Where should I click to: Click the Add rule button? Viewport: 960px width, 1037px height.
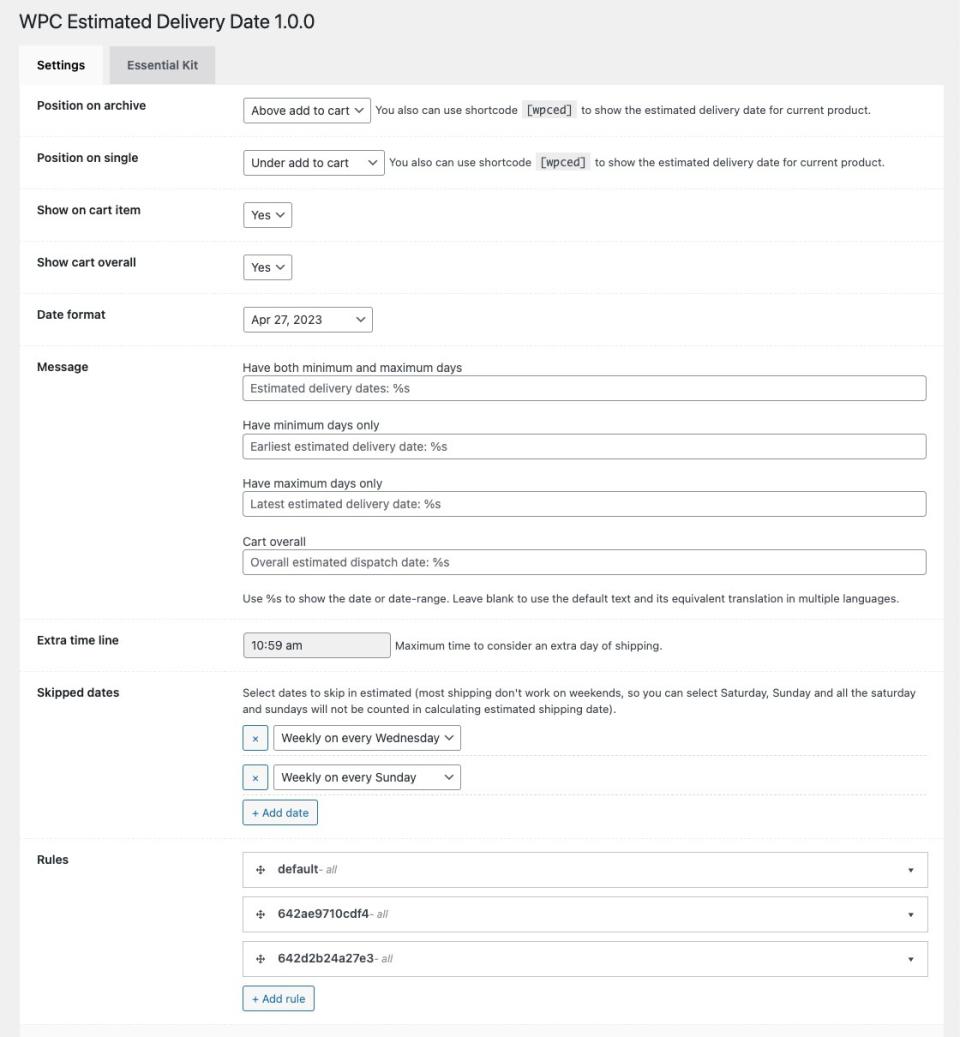[x=278, y=998]
